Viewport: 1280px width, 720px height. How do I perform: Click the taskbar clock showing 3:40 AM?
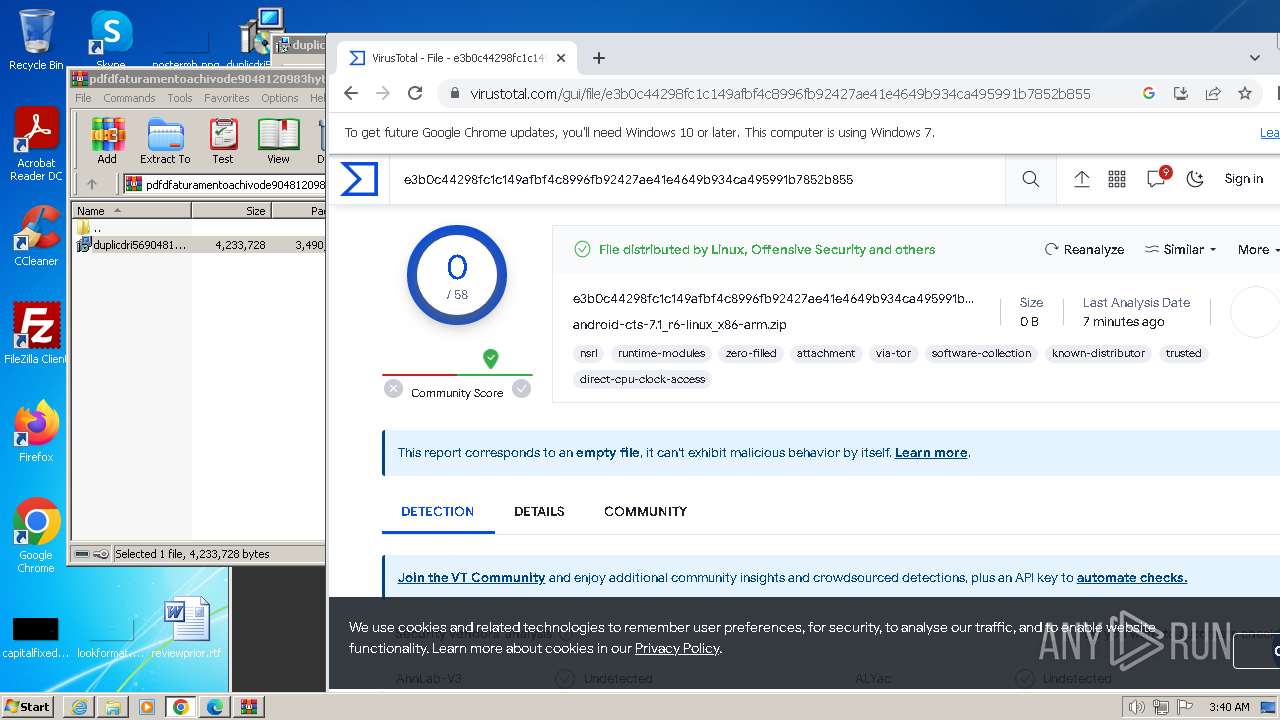point(1229,707)
